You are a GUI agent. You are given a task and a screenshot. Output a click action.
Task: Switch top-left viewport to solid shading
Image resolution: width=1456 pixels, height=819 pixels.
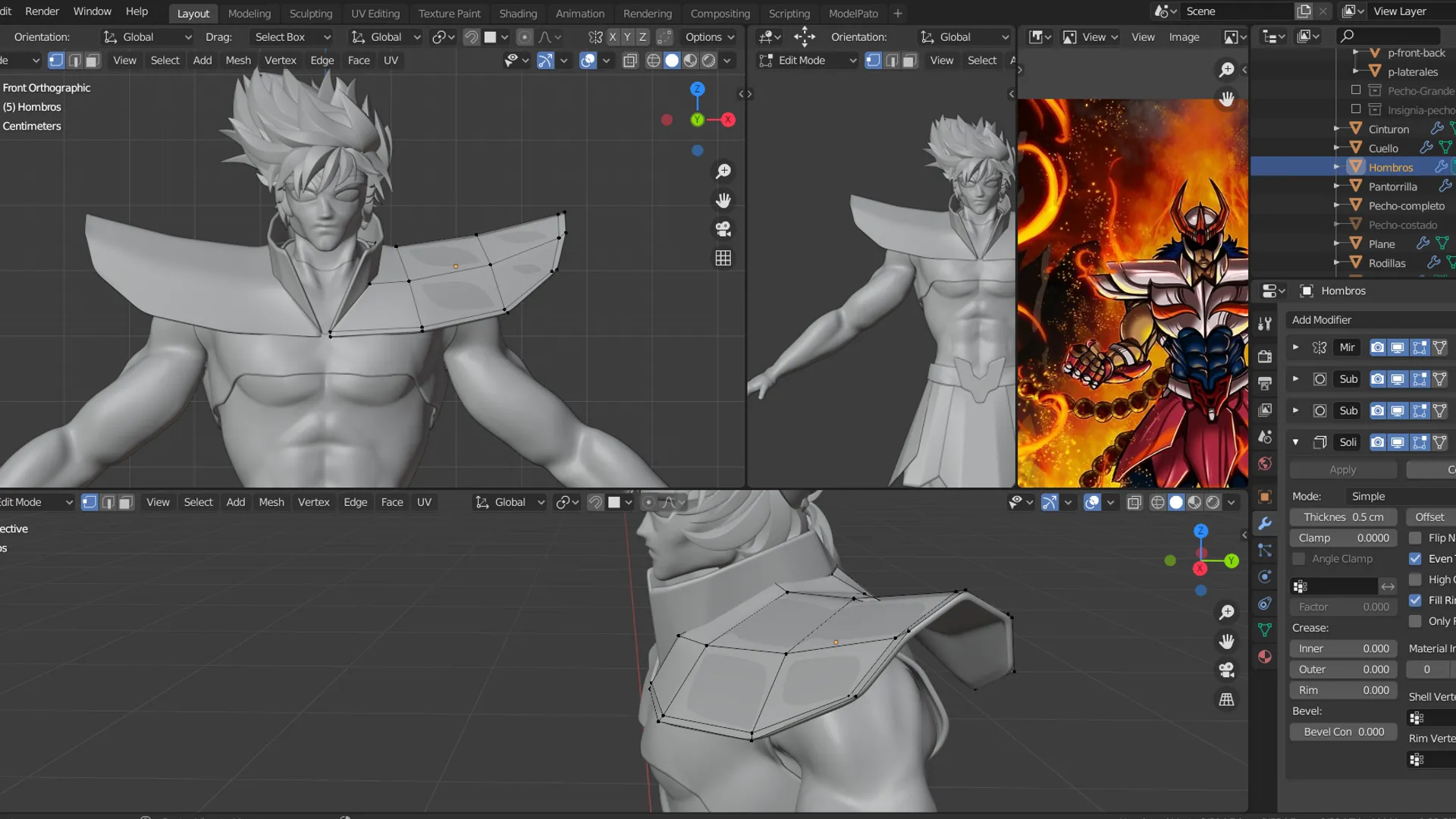tap(672, 61)
